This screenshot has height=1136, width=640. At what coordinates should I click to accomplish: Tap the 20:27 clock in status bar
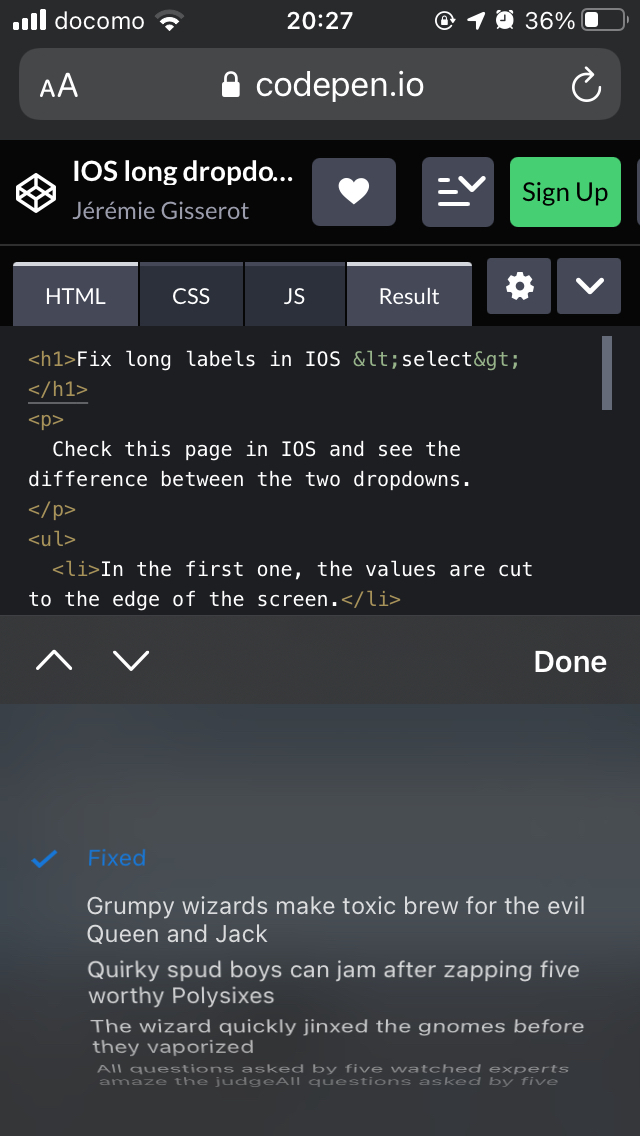(x=320, y=20)
